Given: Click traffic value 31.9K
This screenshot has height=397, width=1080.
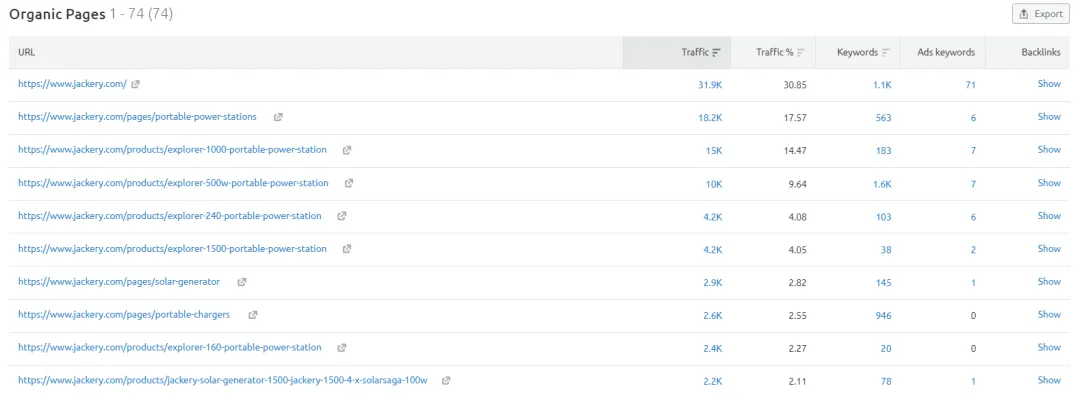Looking at the screenshot, I should click(709, 85).
